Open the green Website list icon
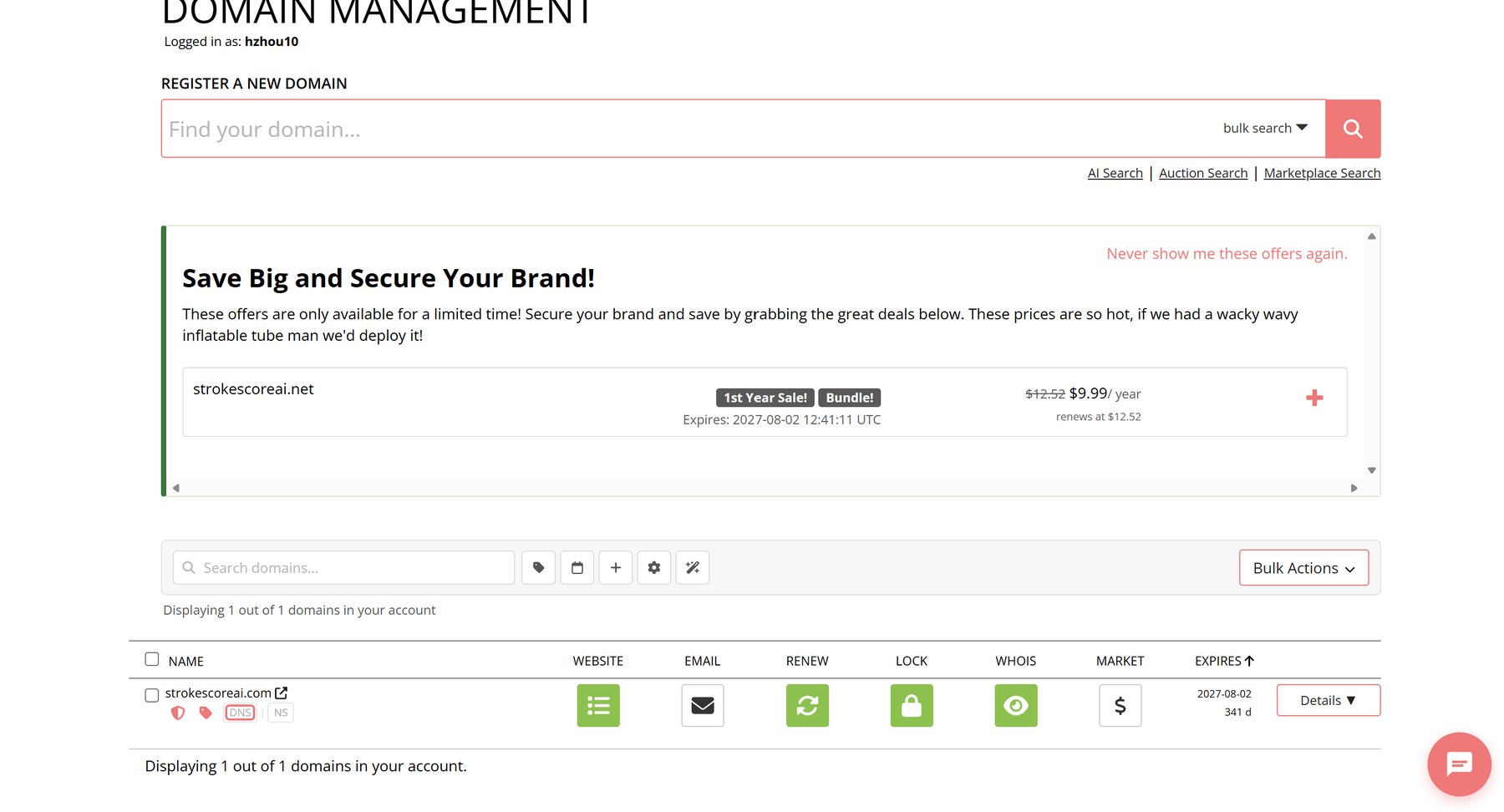Image resolution: width=1504 pixels, height=812 pixels. click(x=598, y=706)
